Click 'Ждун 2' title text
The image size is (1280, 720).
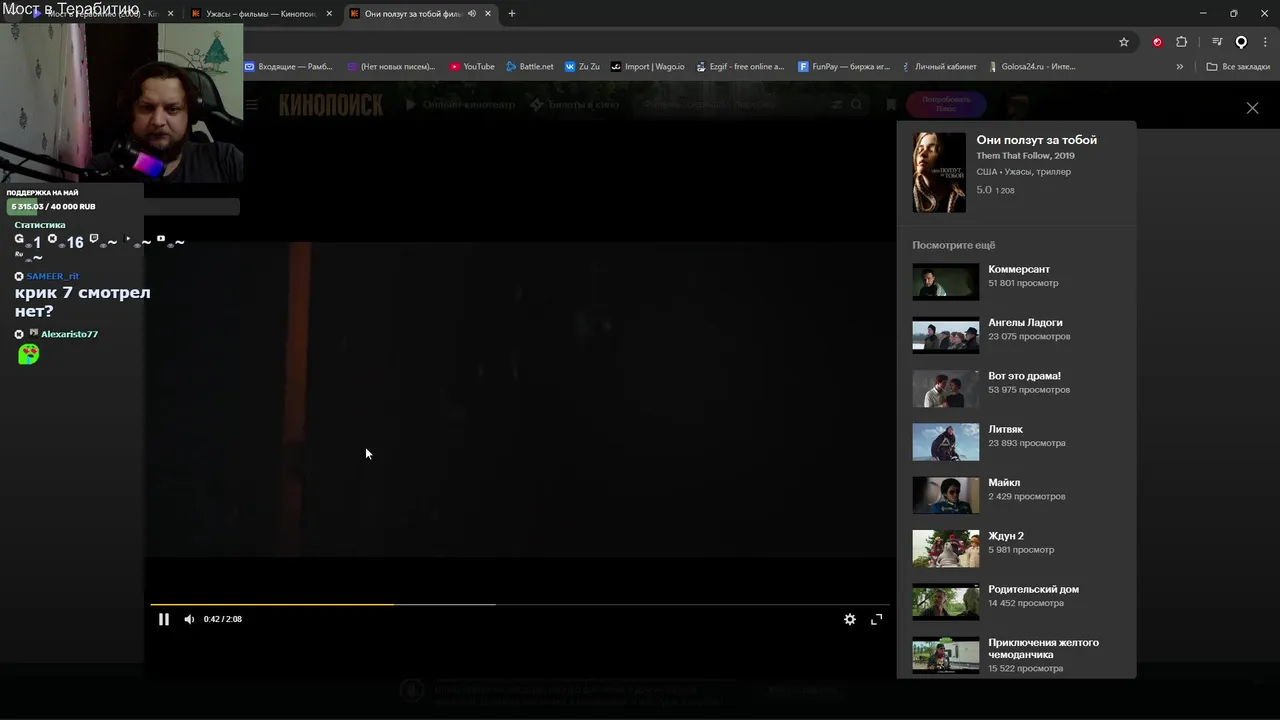coord(1006,536)
